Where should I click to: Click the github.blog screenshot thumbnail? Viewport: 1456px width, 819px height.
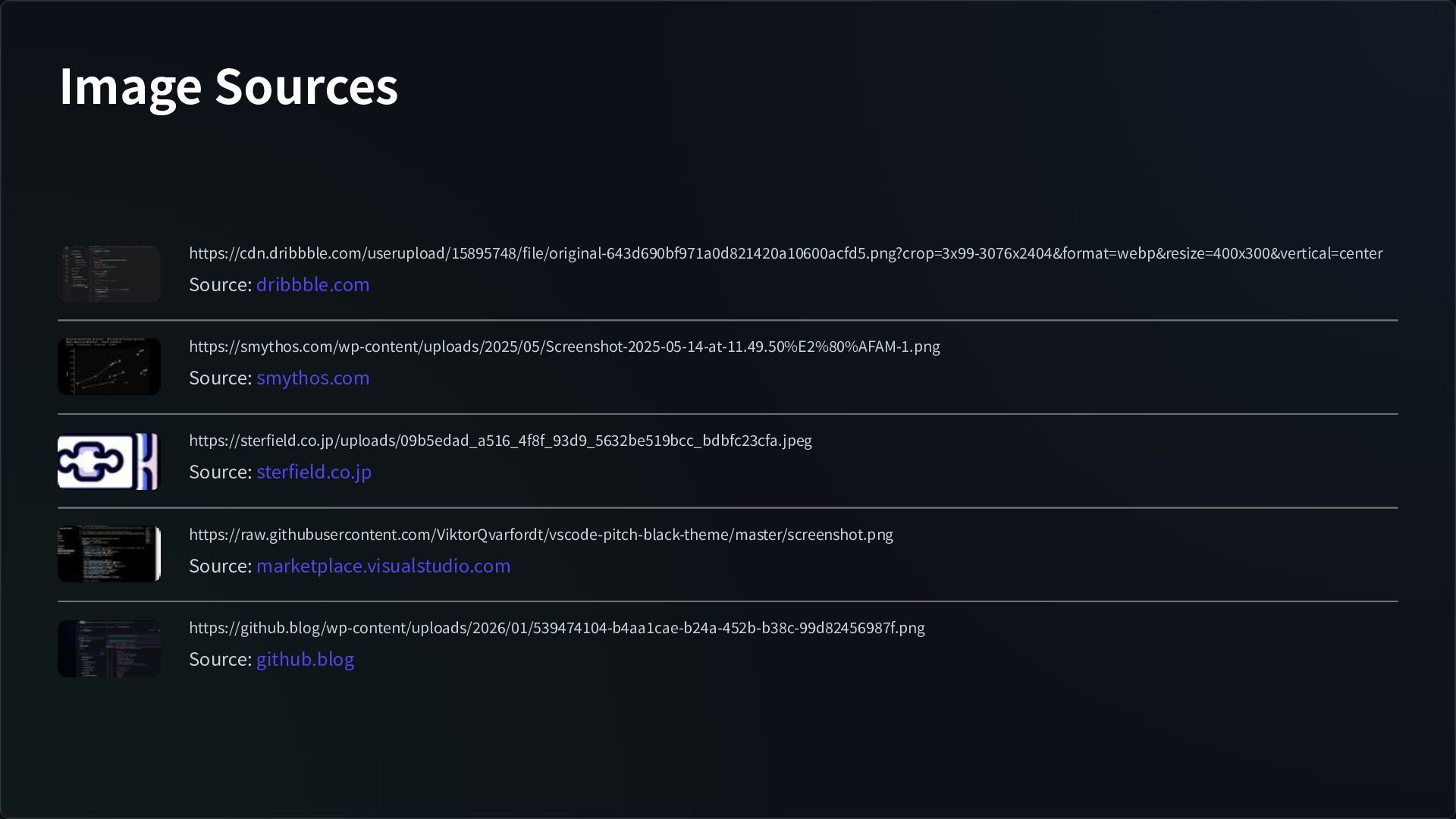coord(109,648)
